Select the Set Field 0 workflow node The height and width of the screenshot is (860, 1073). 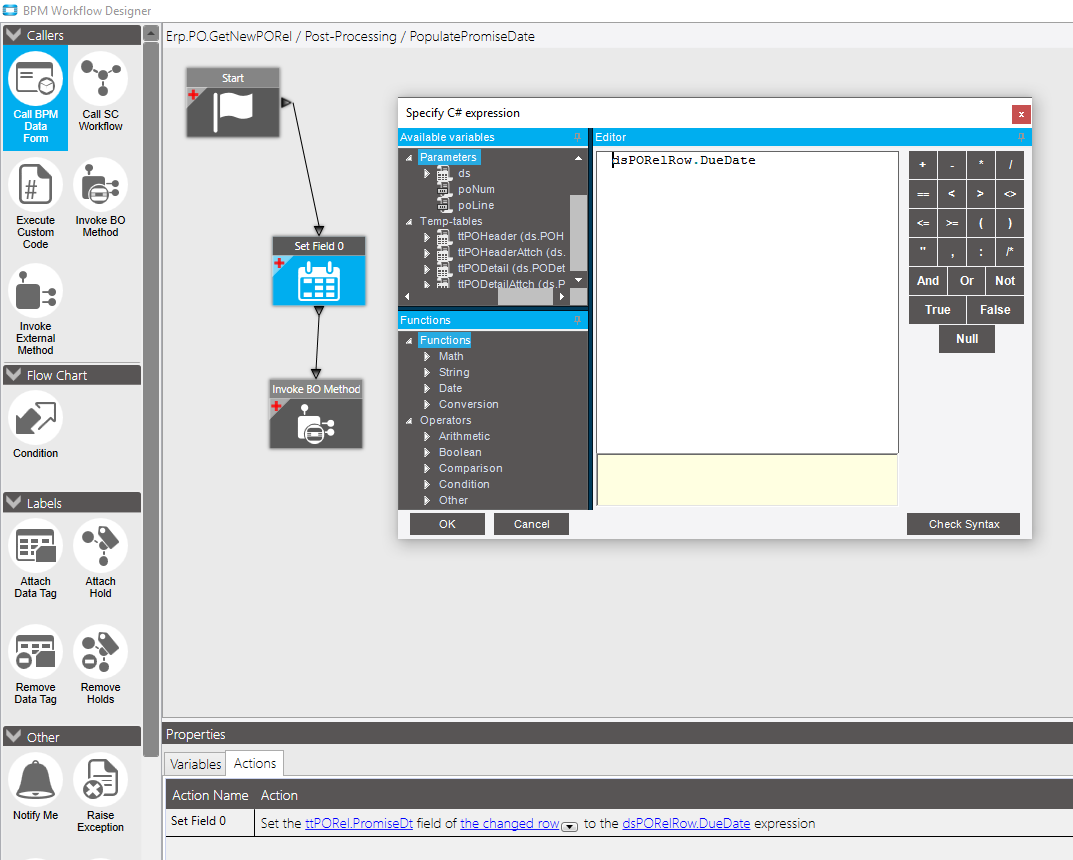(x=318, y=280)
